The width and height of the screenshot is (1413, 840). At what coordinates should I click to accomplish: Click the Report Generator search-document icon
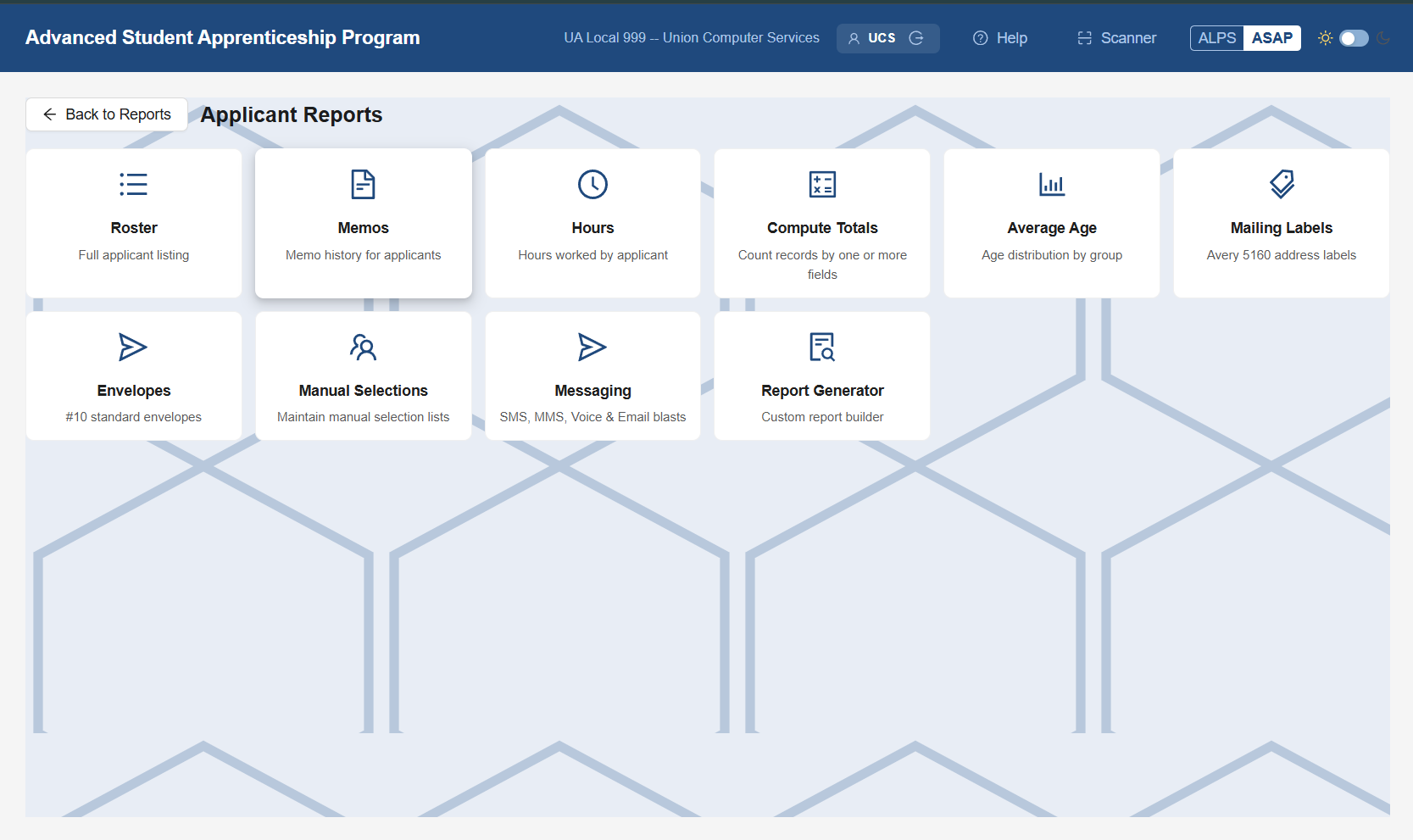(x=822, y=347)
